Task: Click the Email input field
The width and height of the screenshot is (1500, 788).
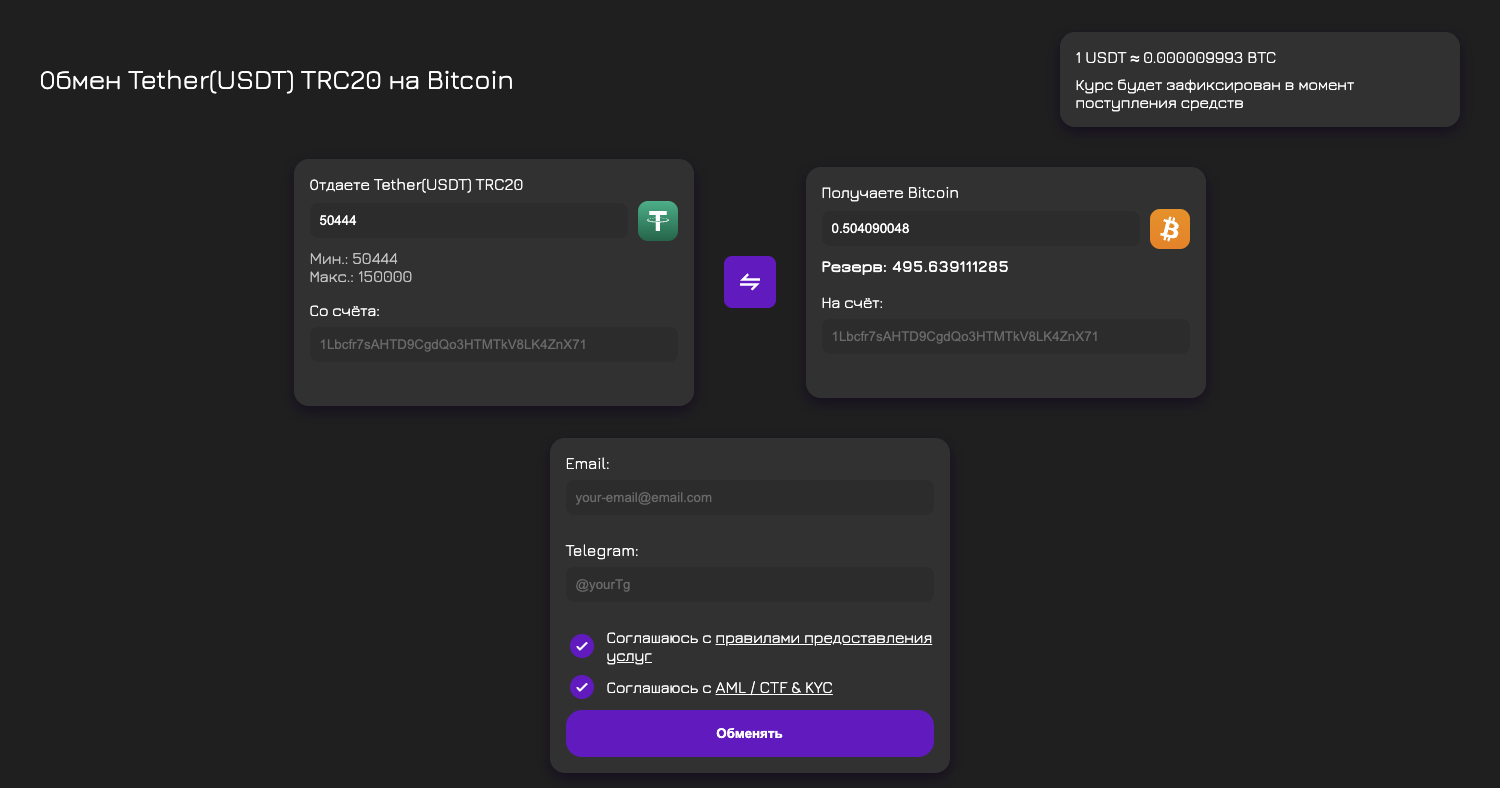Action: click(x=749, y=497)
